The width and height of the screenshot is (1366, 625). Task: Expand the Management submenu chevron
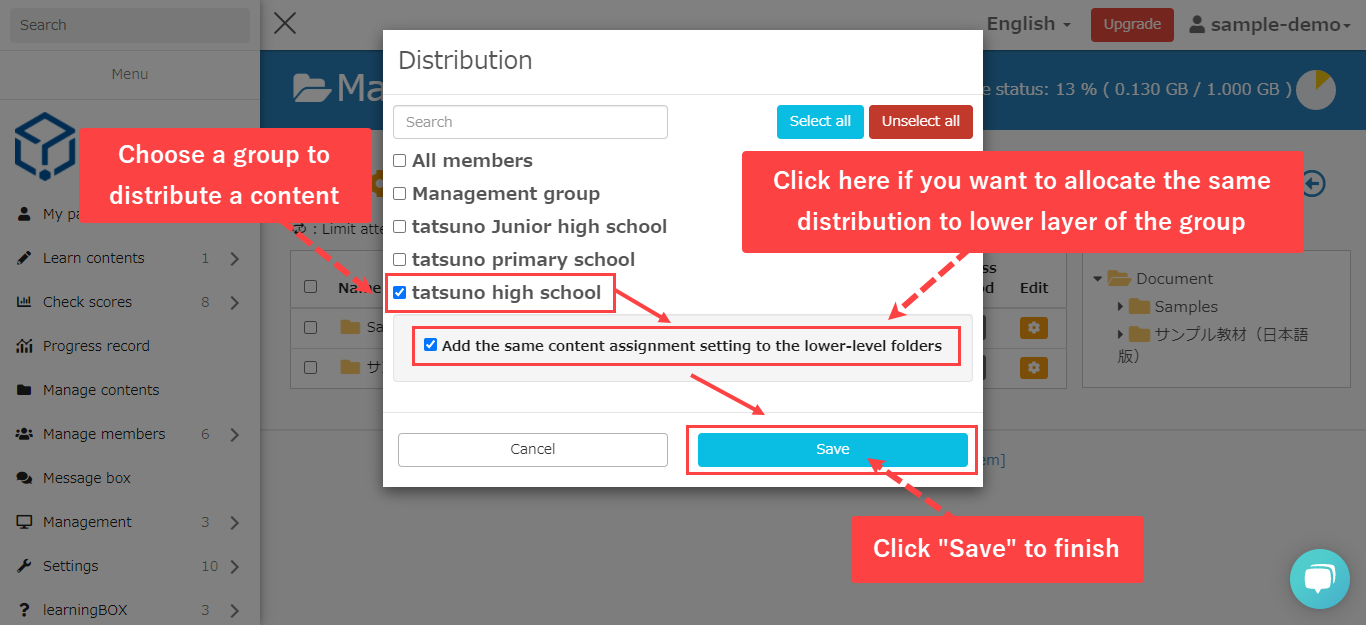click(x=234, y=522)
